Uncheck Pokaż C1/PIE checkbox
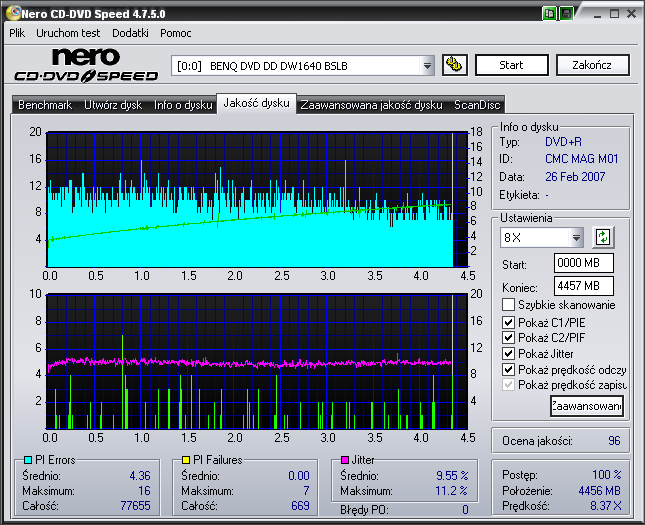The height and width of the screenshot is (525, 645). coord(508,322)
